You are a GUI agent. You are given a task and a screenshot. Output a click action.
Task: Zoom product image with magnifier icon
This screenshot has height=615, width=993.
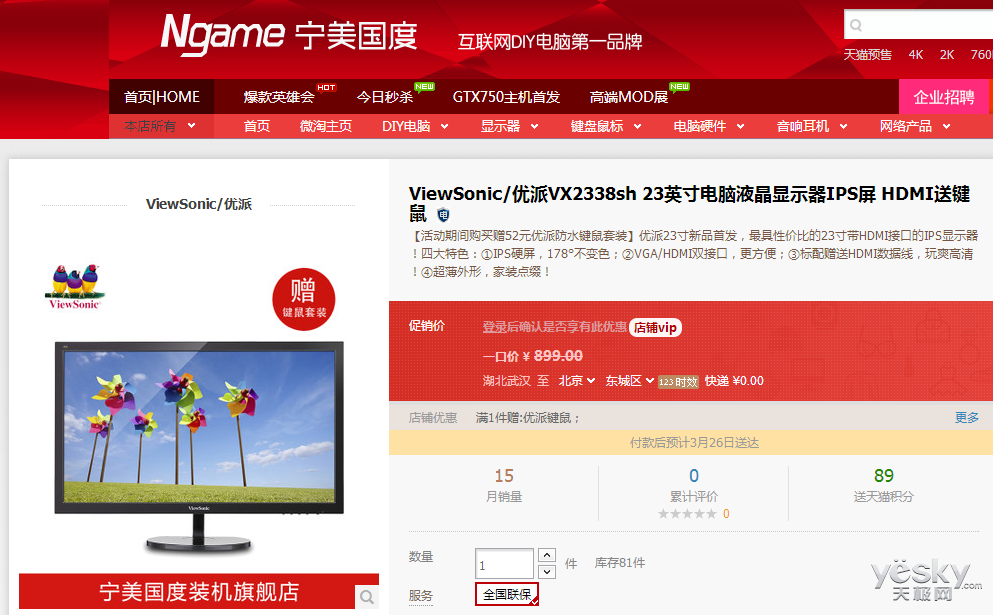[367, 597]
